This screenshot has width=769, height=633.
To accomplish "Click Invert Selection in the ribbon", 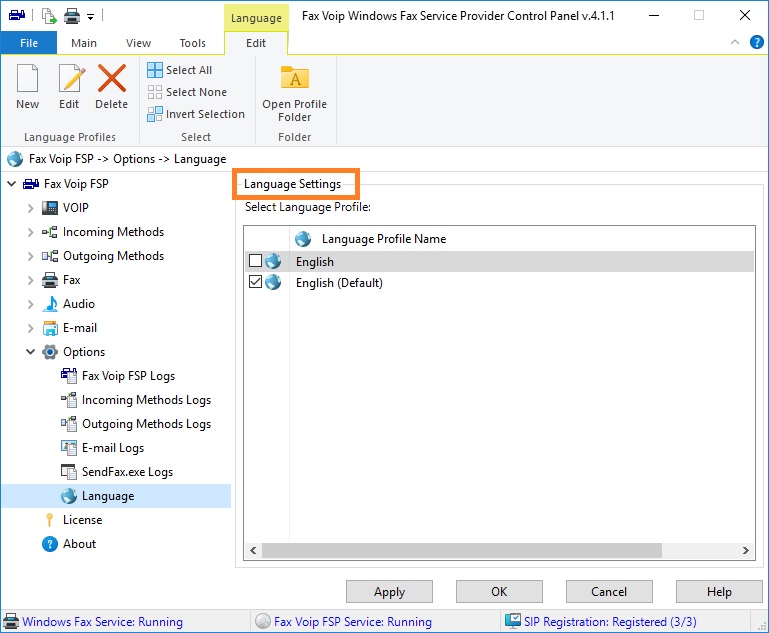I will coord(196,114).
